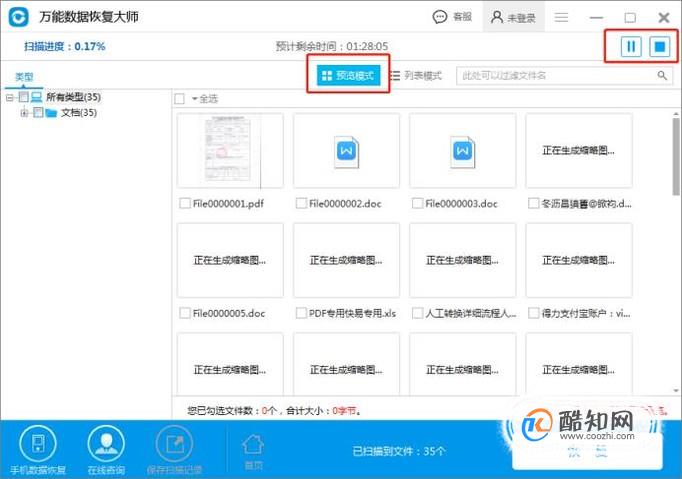Expand the 文档(35) tree node
The height and width of the screenshot is (479, 682).
point(24,113)
